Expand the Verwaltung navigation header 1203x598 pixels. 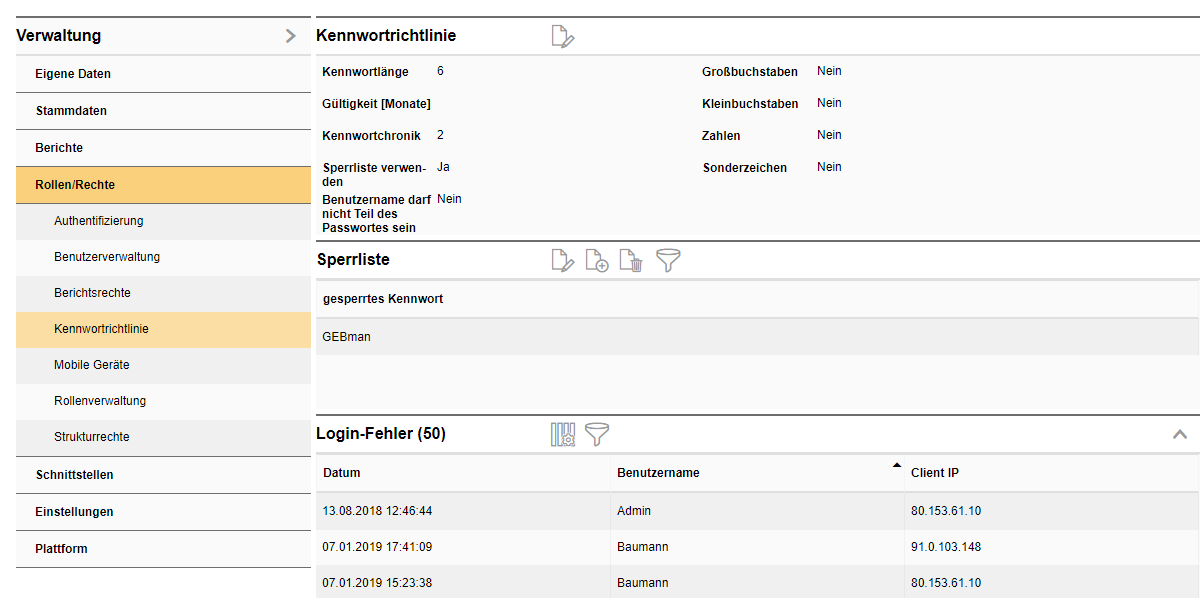click(x=290, y=35)
